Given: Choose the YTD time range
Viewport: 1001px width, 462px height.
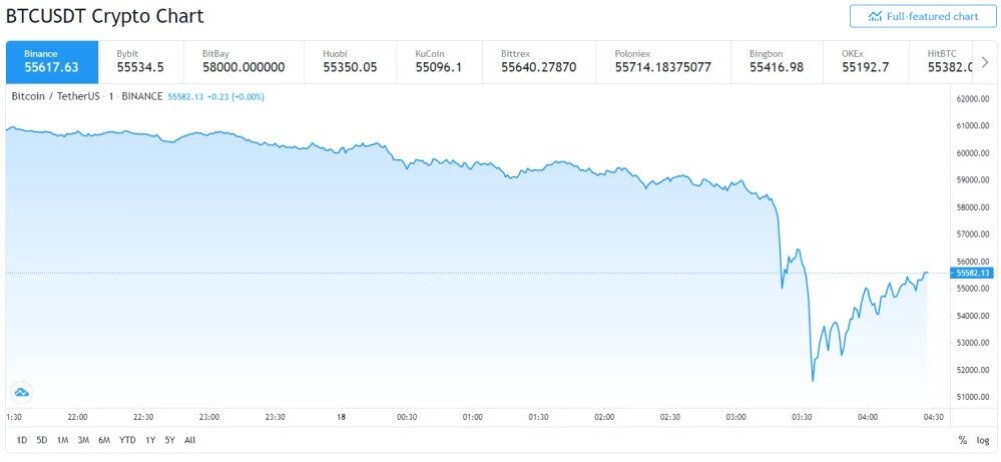Looking at the screenshot, I should (127, 440).
